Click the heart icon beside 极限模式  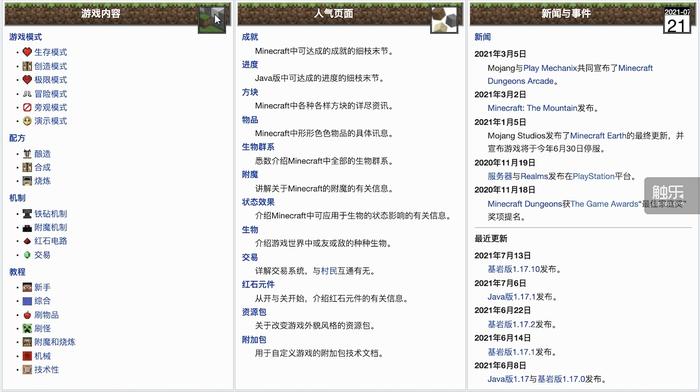coord(27,80)
